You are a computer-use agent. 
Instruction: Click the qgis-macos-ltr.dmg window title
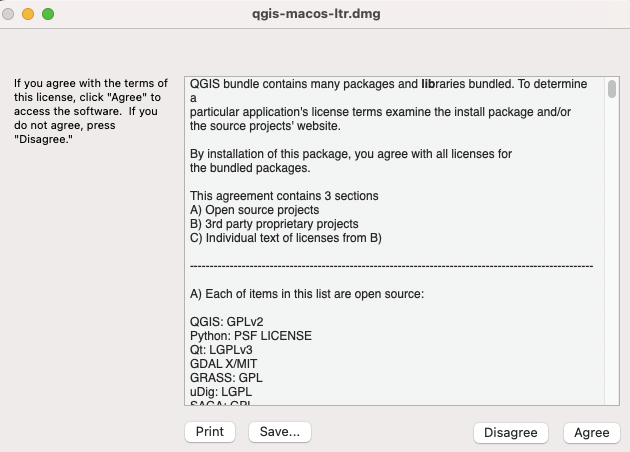tap(316, 14)
